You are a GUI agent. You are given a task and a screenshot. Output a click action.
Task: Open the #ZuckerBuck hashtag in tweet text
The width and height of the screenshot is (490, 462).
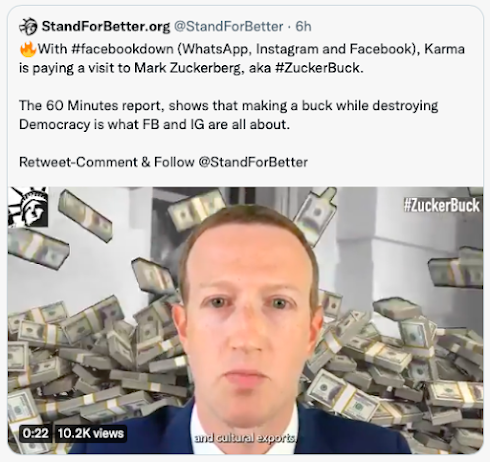318,68
